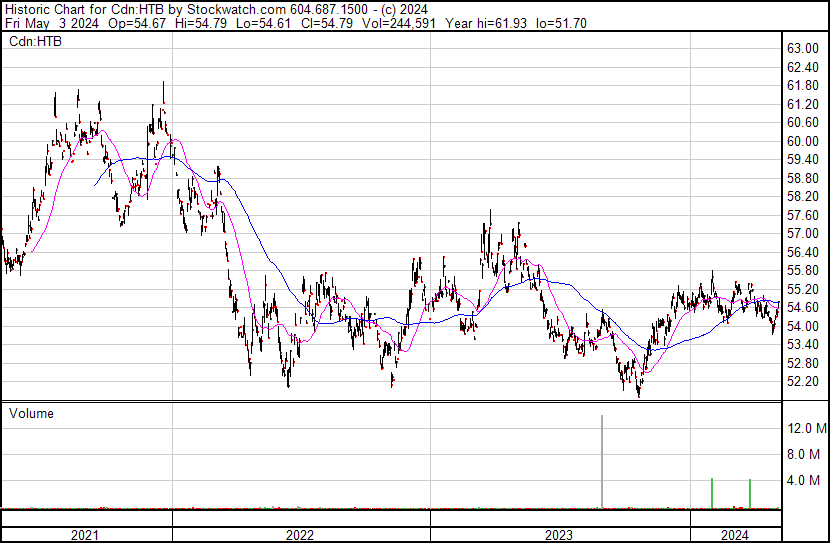Click the 63.00 price axis label

[x=803, y=48]
